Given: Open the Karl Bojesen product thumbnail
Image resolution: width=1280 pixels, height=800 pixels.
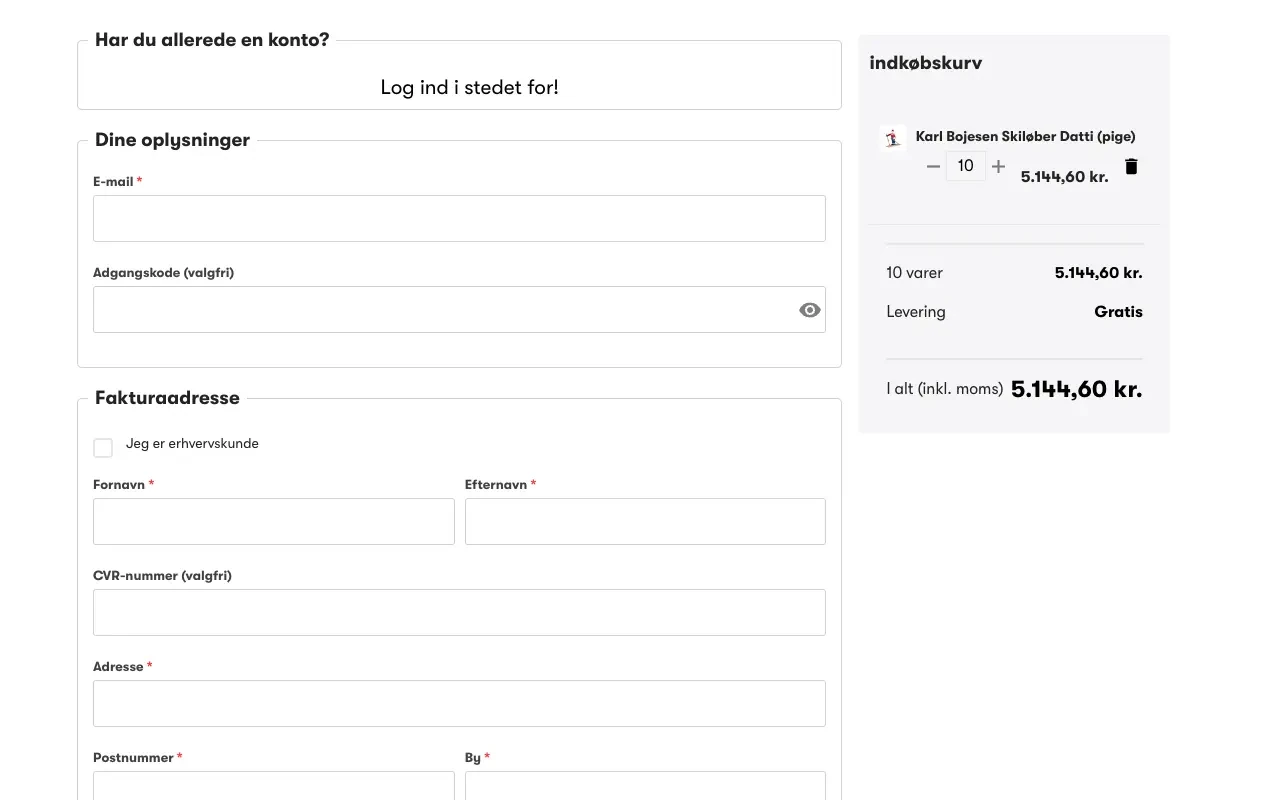Looking at the screenshot, I should [892, 138].
